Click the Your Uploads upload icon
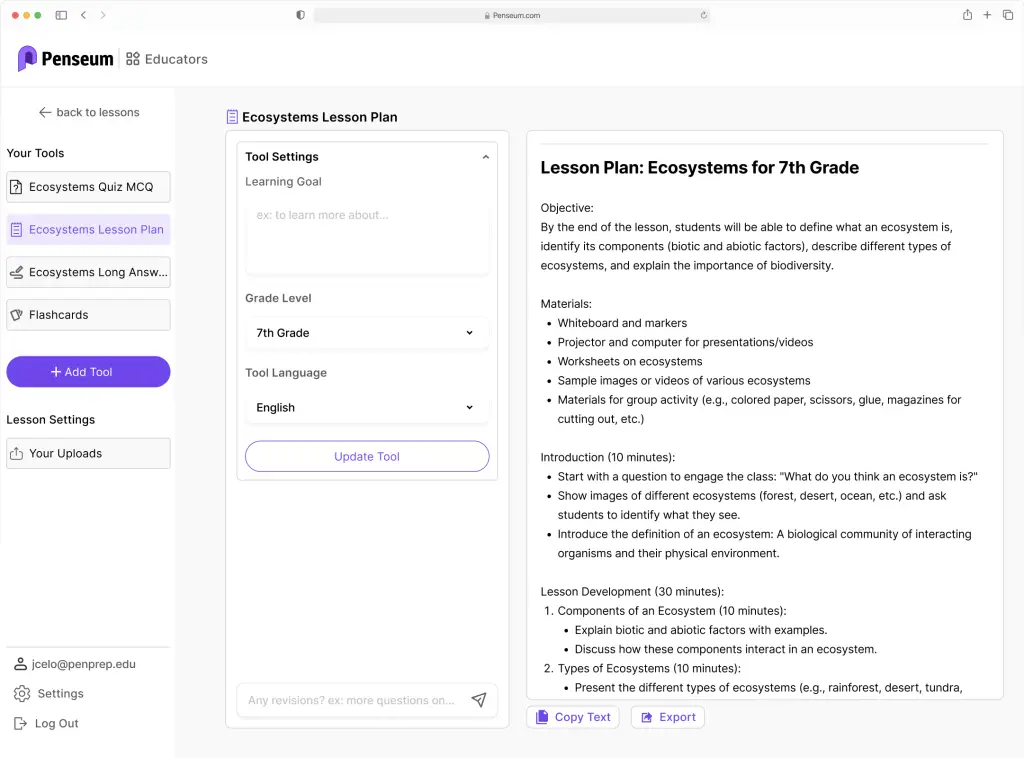 point(16,454)
